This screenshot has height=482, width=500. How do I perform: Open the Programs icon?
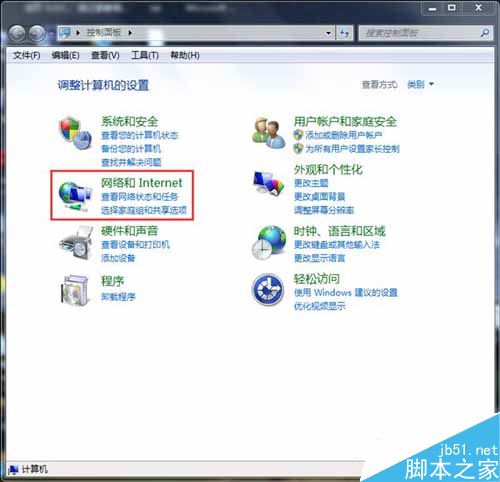pyautogui.click(x=75, y=290)
